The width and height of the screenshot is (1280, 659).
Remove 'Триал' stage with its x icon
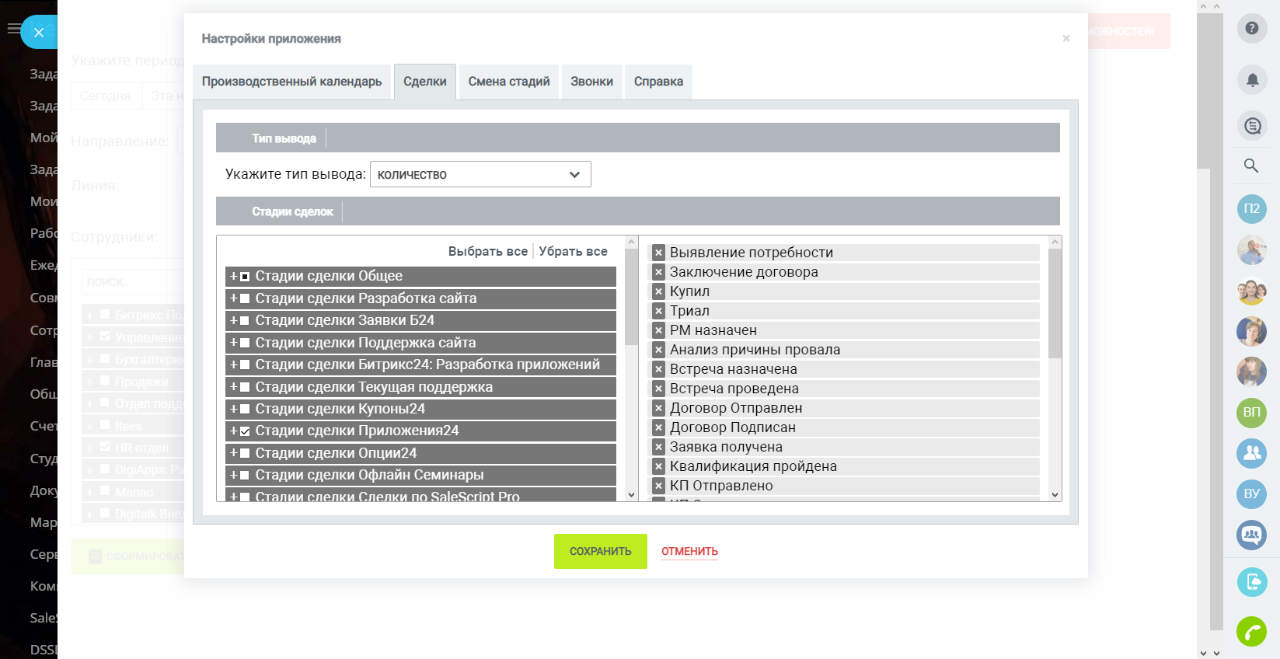(659, 311)
